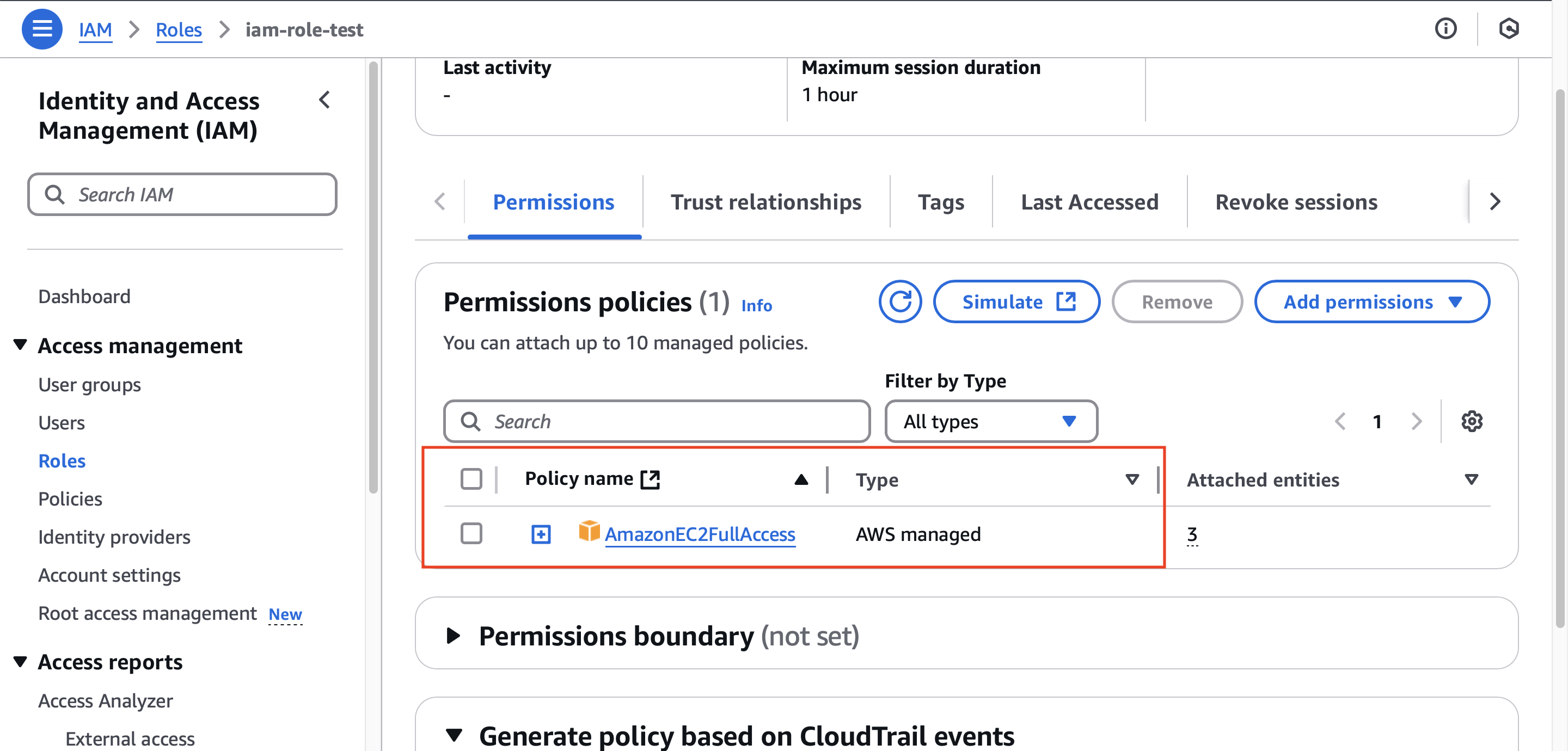1568x751 pixels.
Task: Go to IAM breadcrumb link
Action: pos(95,29)
